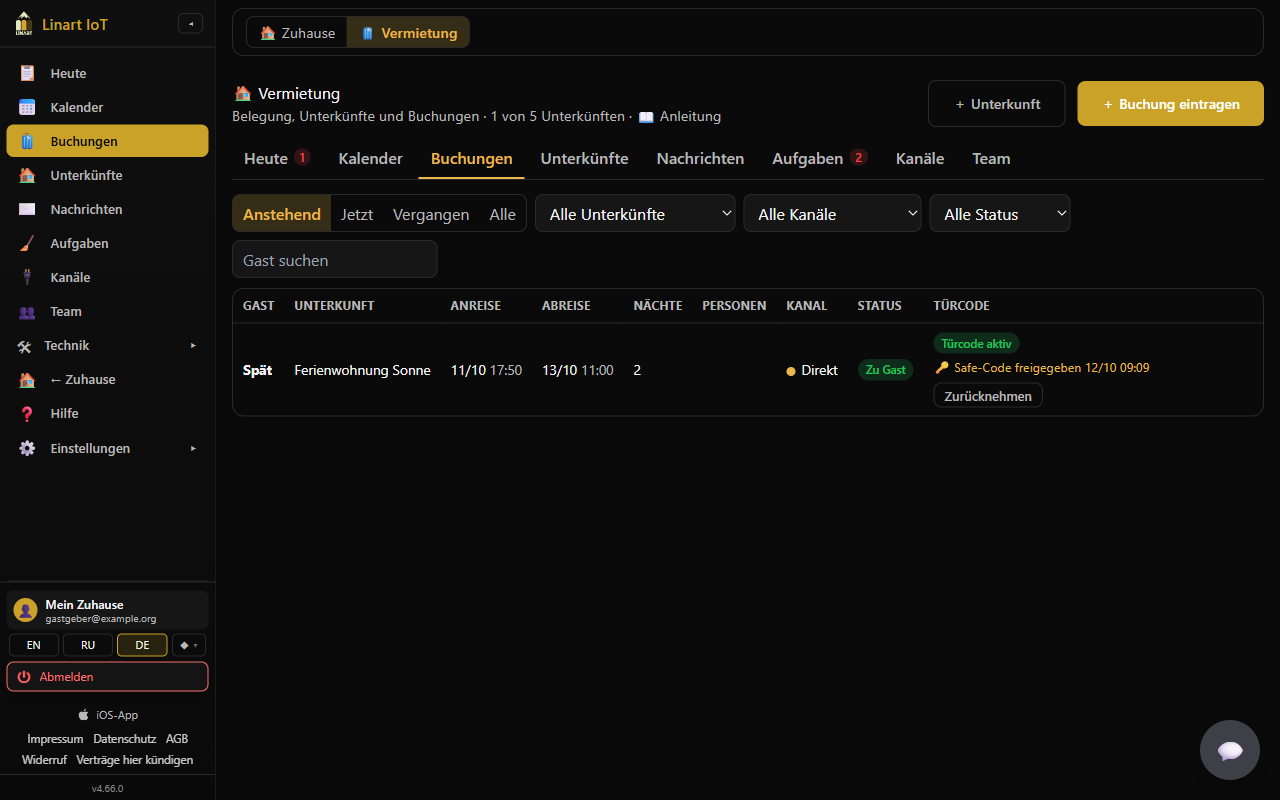Image resolution: width=1280 pixels, height=800 pixels.
Task: Switch language to EN
Action: [34, 645]
